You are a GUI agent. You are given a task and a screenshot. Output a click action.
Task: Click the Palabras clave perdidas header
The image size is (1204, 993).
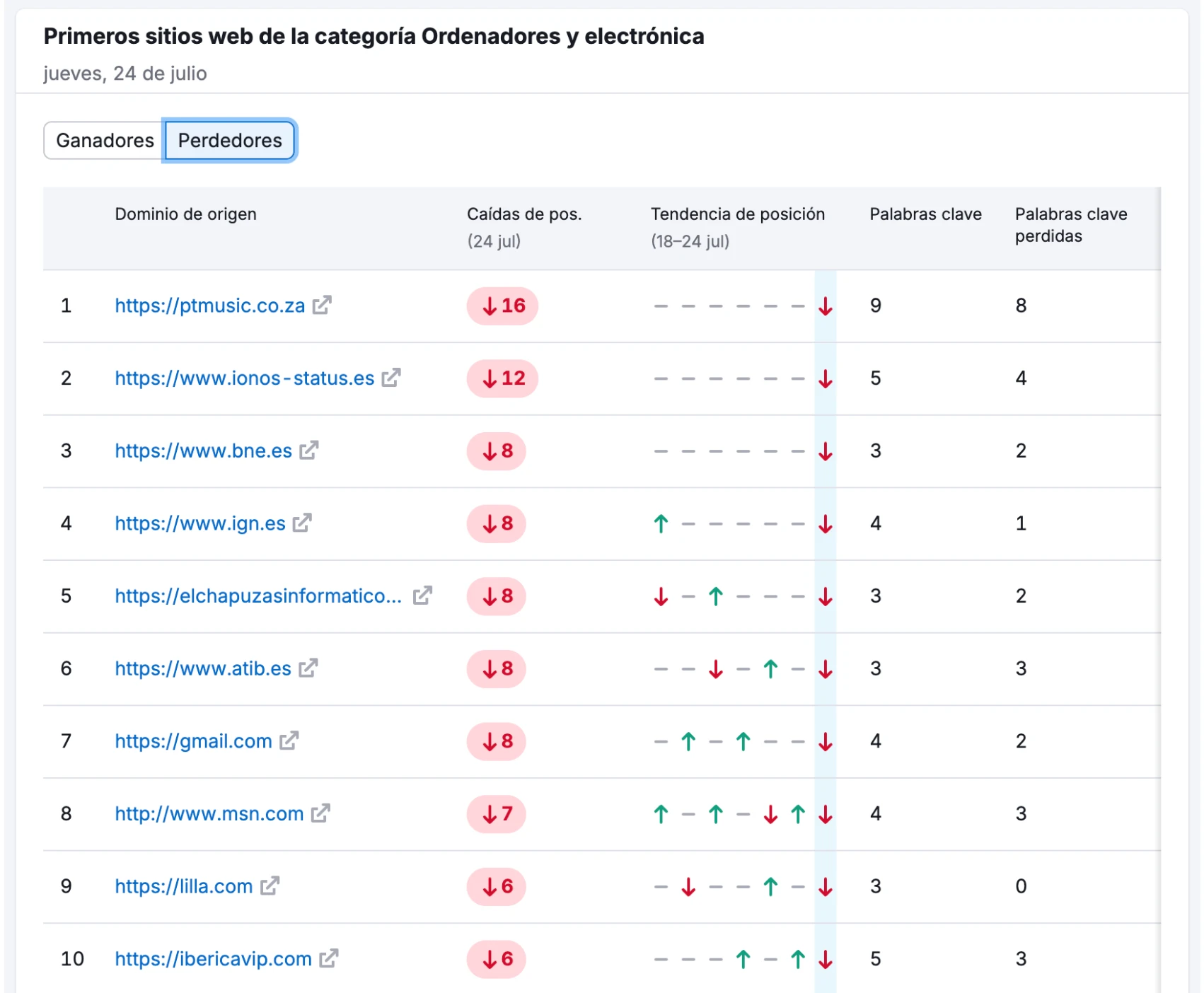point(1071,224)
